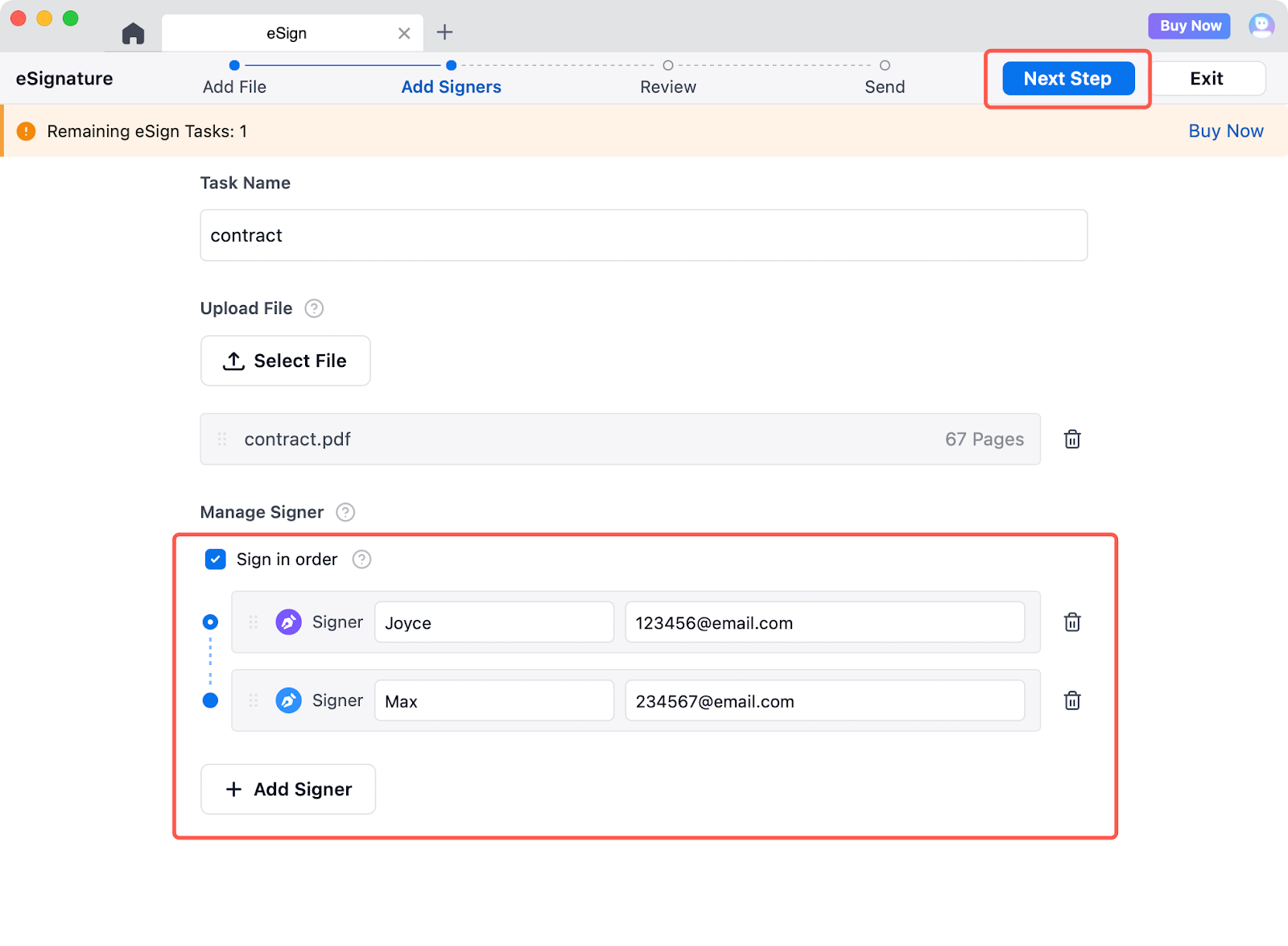The height and width of the screenshot is (946, 1288).
Task: Click the Home icon in tab bar
Action: click(x=133, y=33)
